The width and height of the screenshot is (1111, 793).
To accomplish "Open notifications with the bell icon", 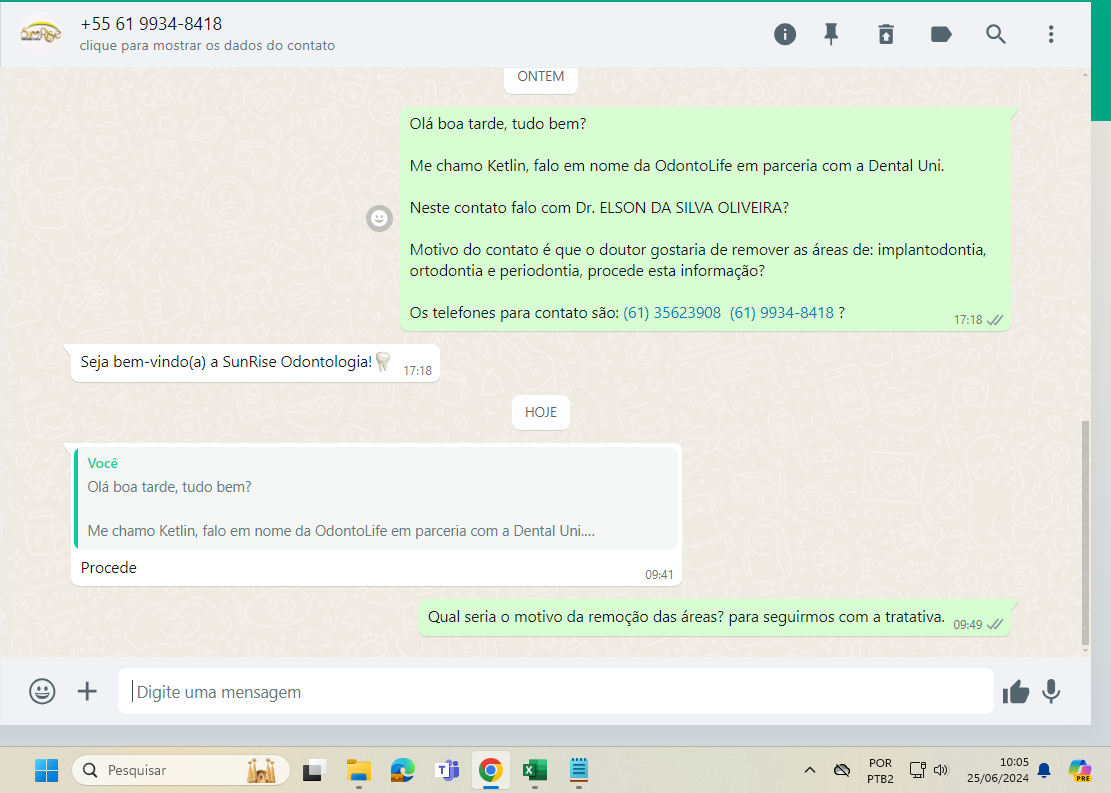I will pos(1044,770).
